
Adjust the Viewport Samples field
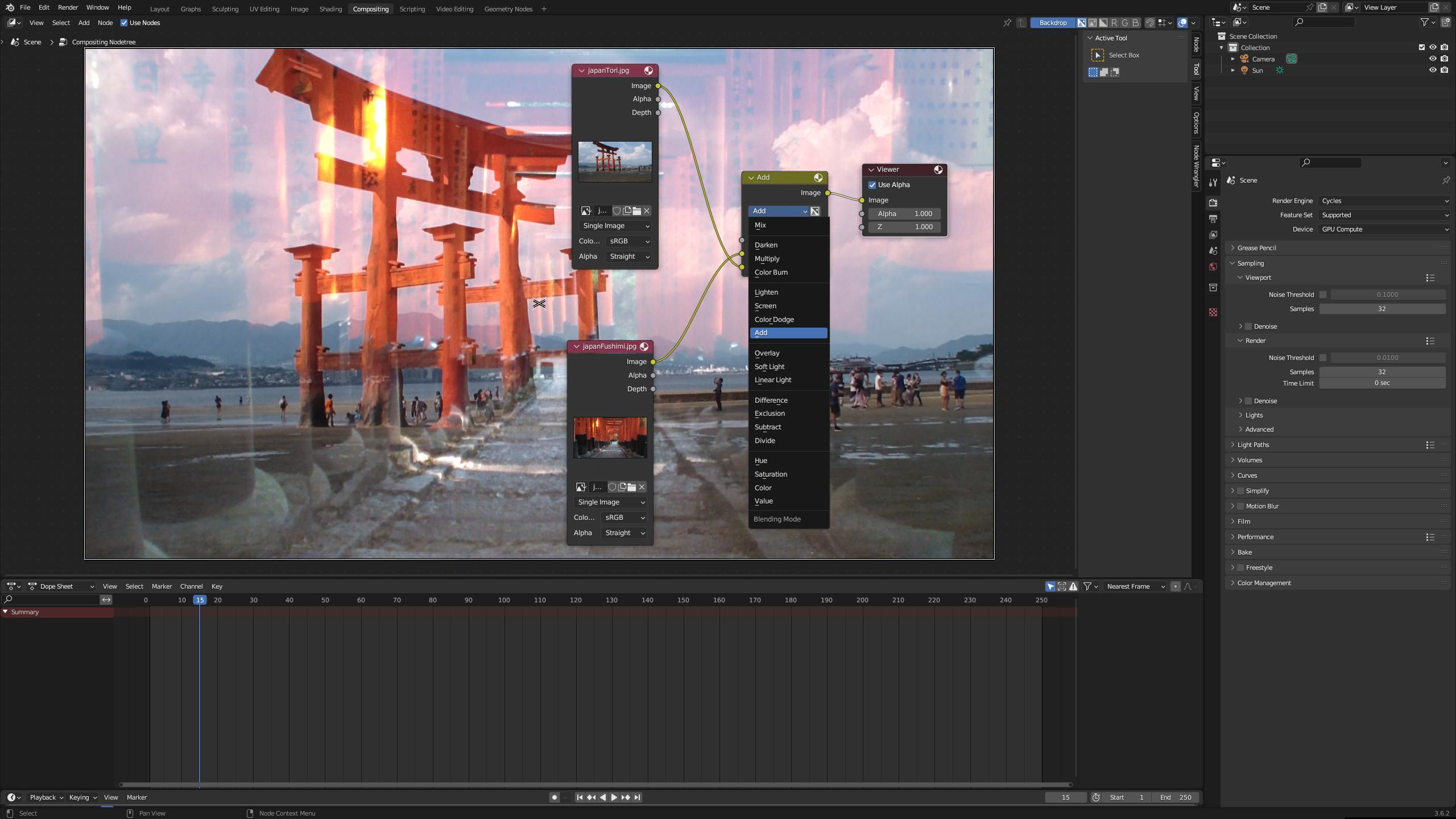tap(1382, 309)
